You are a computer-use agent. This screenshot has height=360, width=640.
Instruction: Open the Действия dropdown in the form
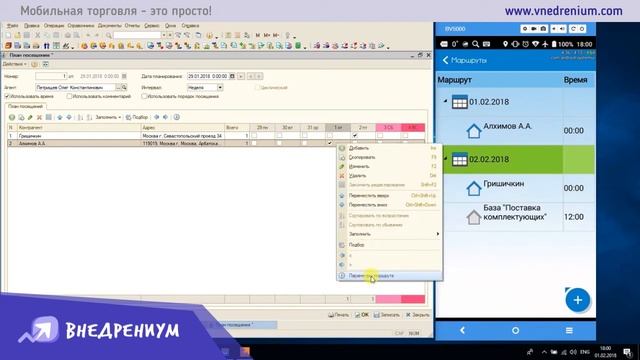[14, 64]
